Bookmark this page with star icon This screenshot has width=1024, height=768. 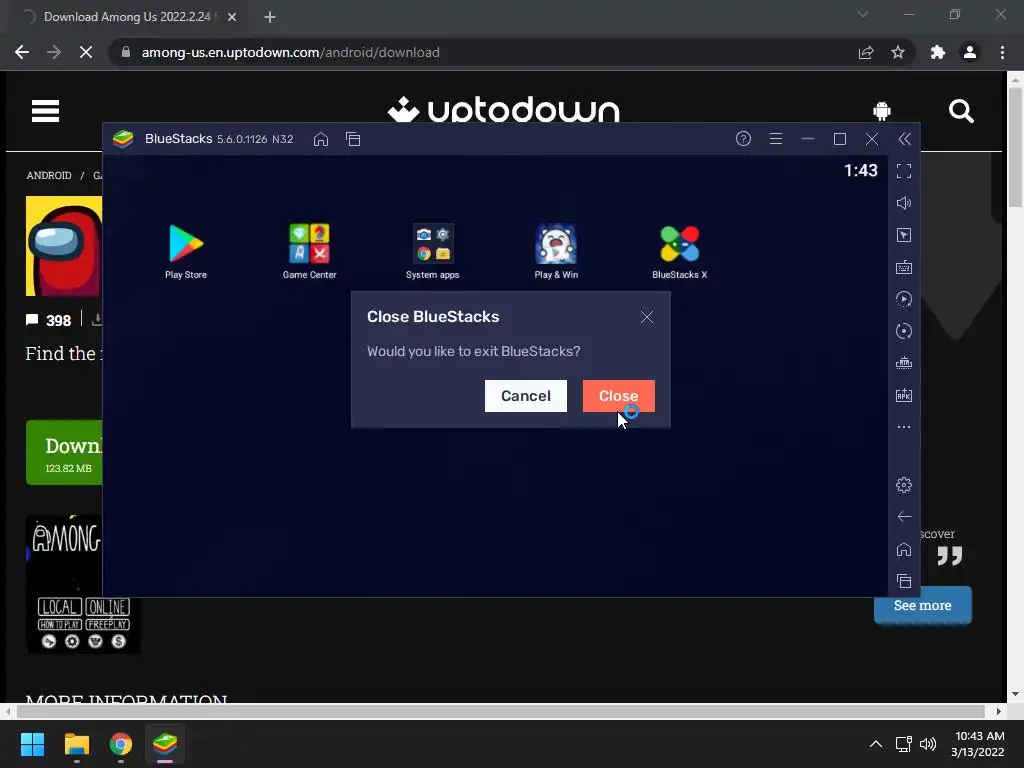click(898, 52)
